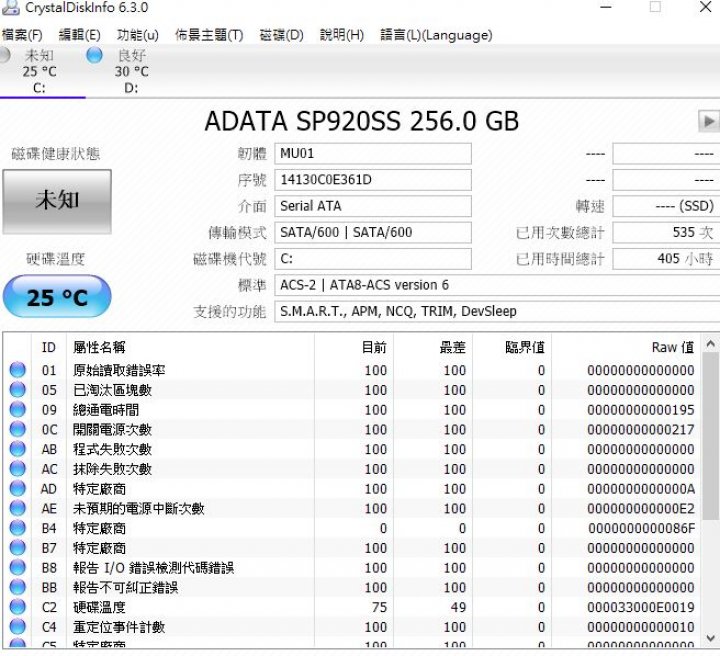Click the power on count 535 次
The height and width of the screenshot is (656, 720).
(666, 232)
